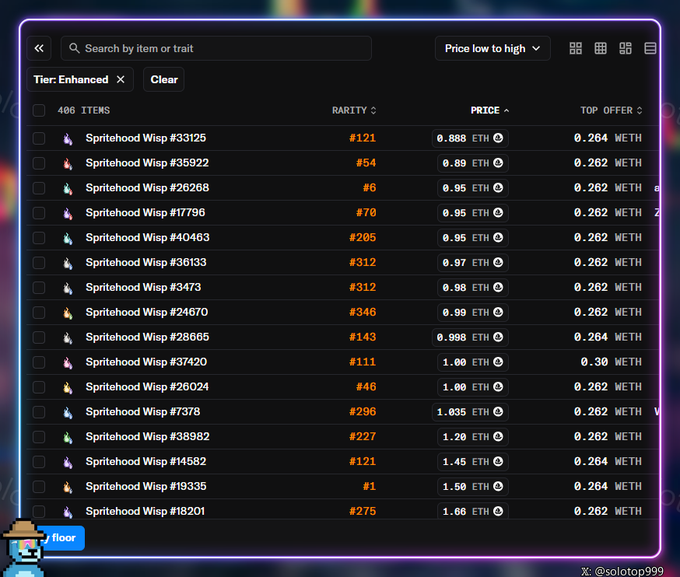Click rarity rank #205 for Wisp #40463
680x577 pixels.
point(363,238)
